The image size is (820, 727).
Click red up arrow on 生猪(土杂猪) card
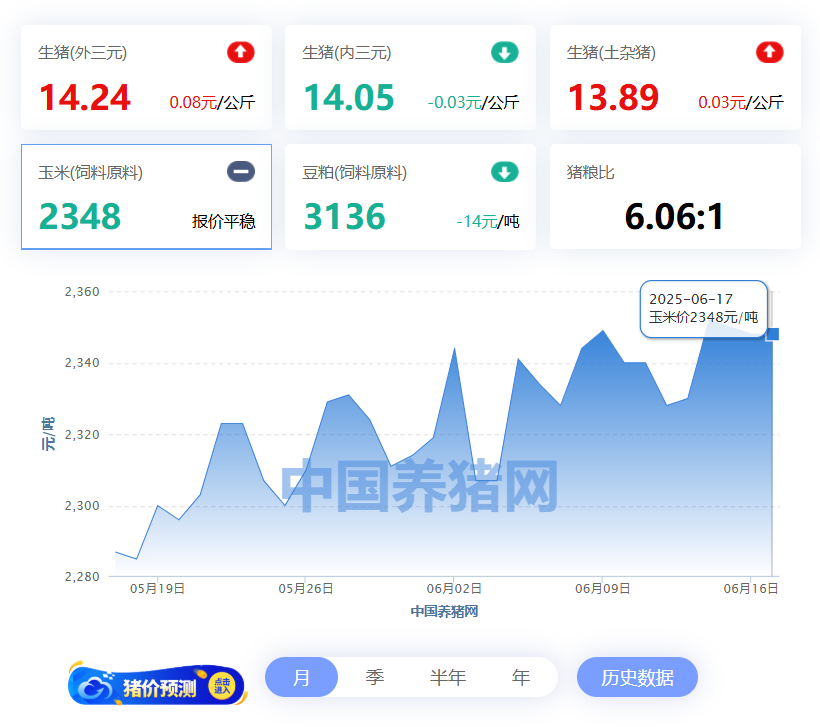pos(769,52)
